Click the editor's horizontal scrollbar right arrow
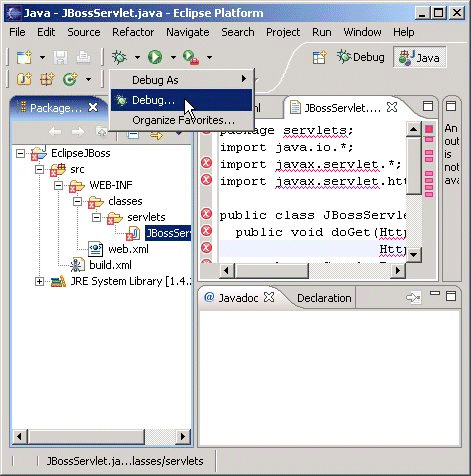This screenshot has height=476, width=471. (397, 270)
